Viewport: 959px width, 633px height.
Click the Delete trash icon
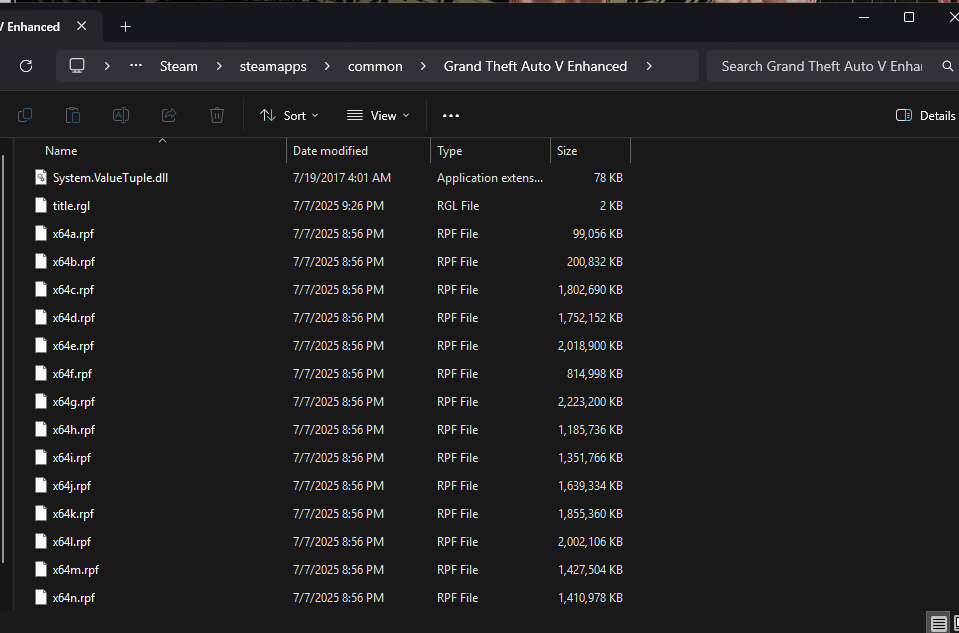click(217, 116)
